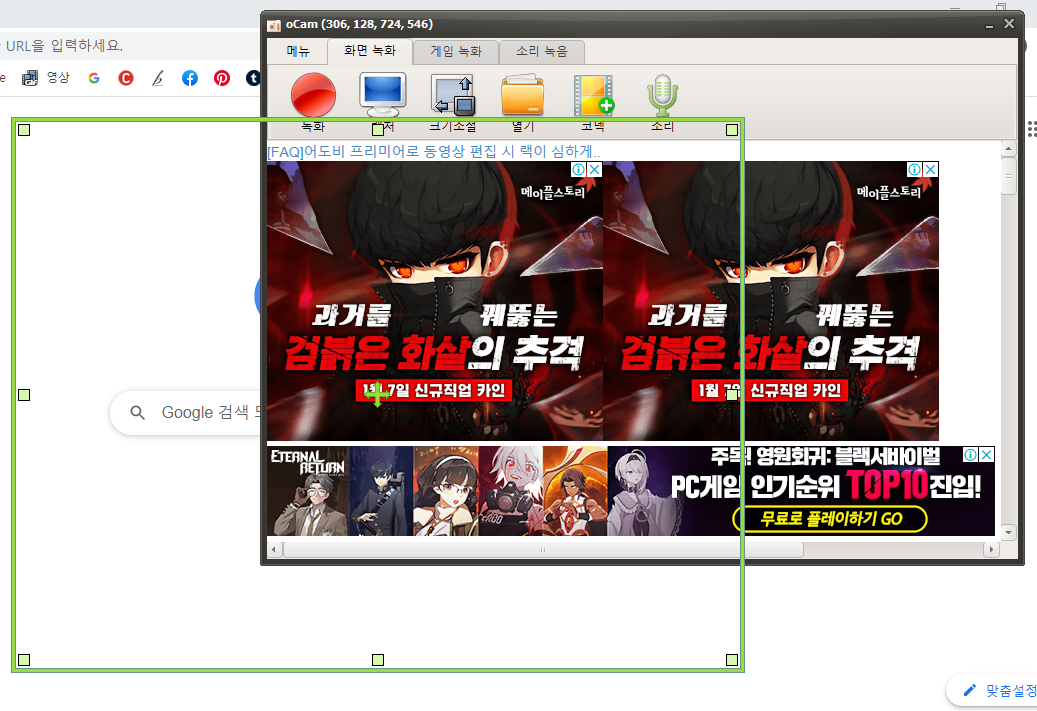Click bottom-center handle of green capture frame

click(x=378, y=659)
